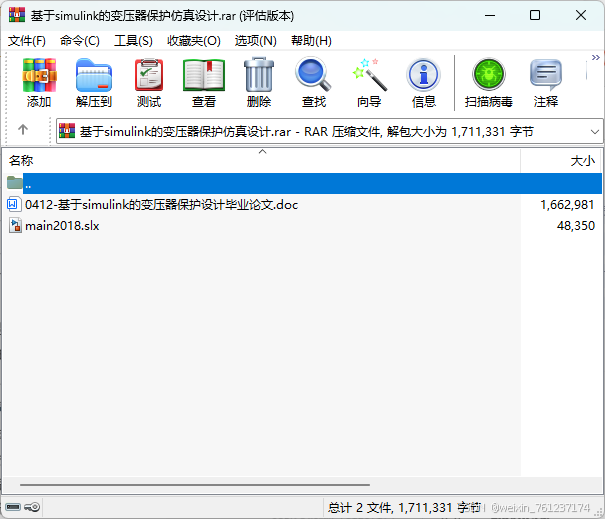Click the status bar total 2 文件 text
Screen dimensions: 605x519
click(404, 507)
